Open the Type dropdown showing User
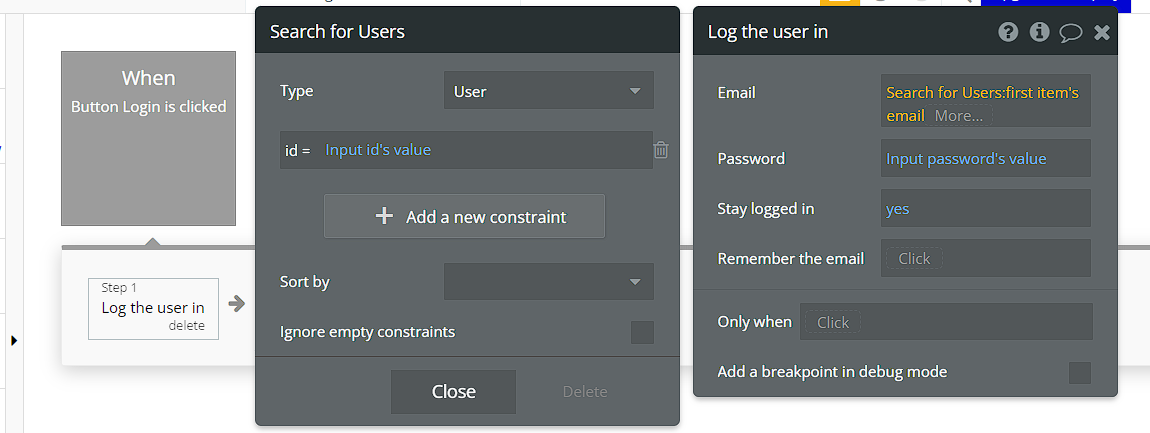 (x=549, y=91)
